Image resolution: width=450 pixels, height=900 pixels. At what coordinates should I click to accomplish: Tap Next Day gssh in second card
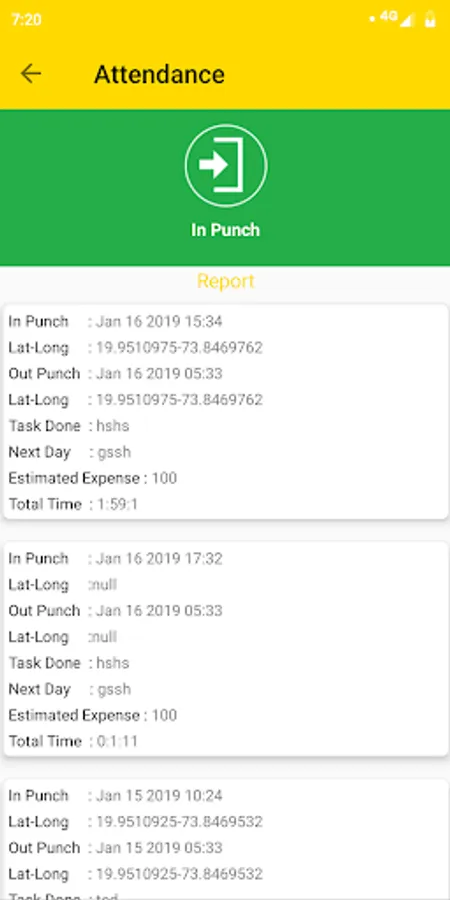tap(69, 689)
